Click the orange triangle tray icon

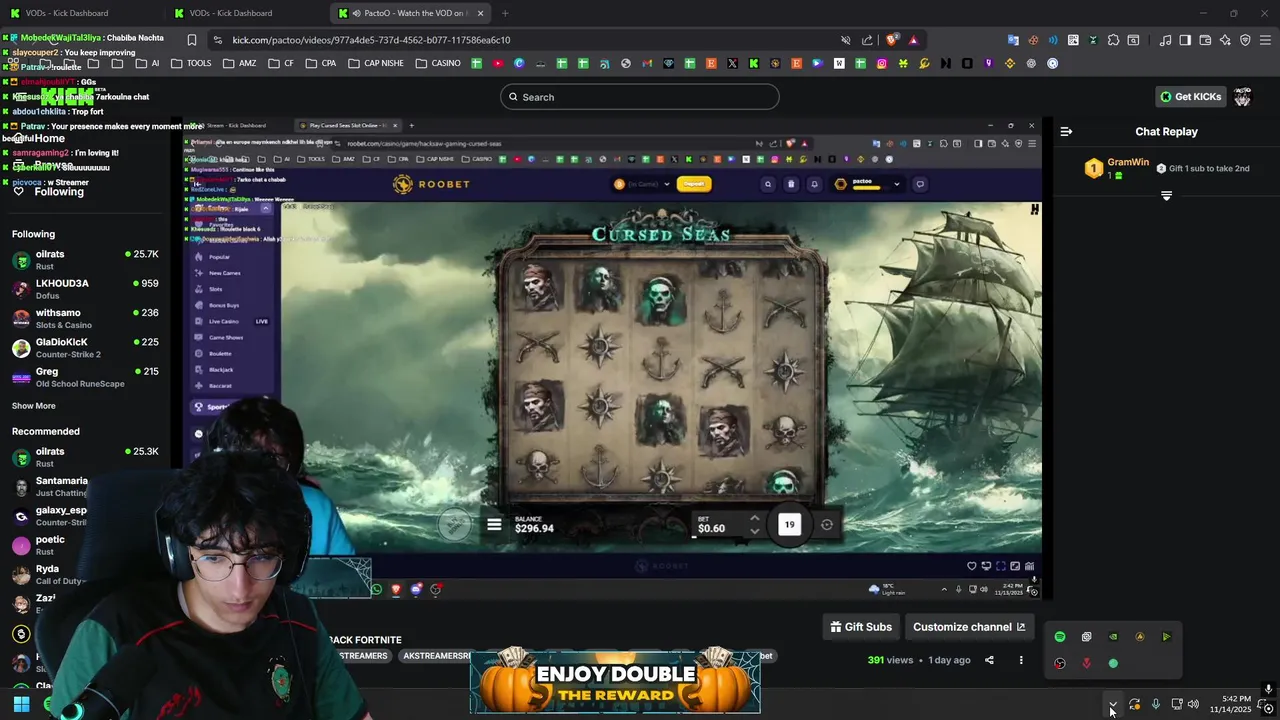(x=1140, y=637)
